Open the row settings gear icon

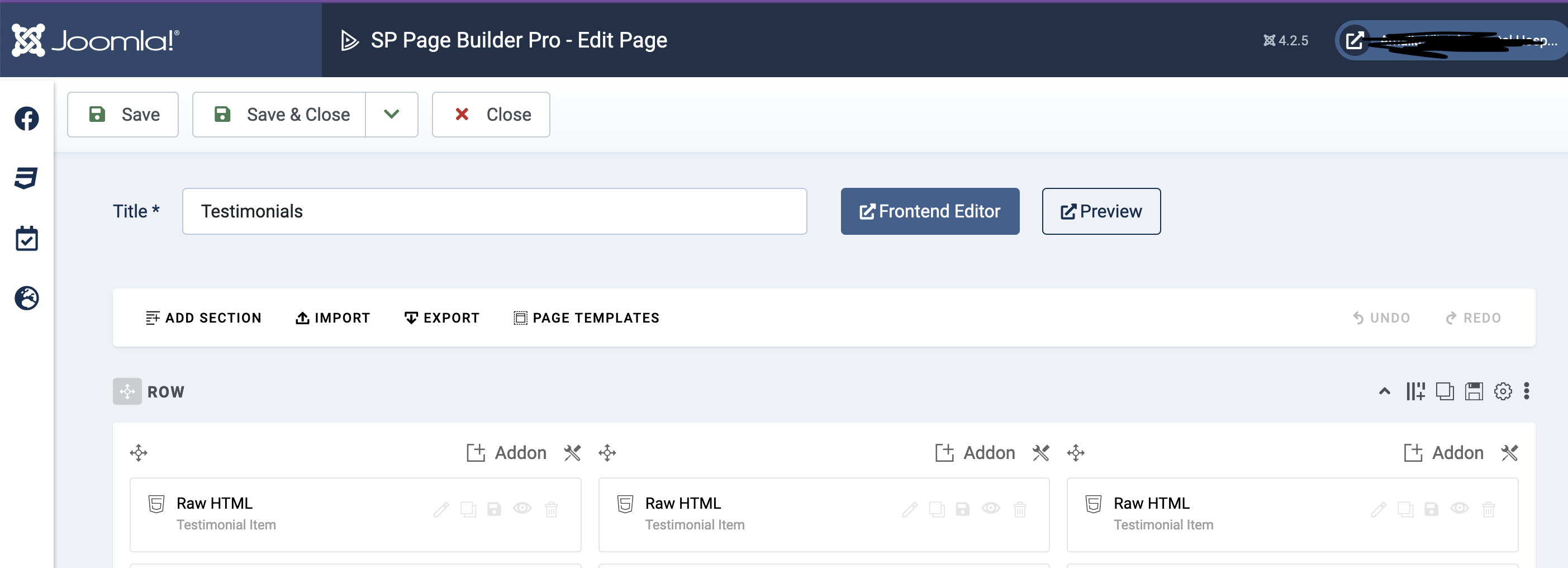pyautogui.click(x=1502, y=391)
